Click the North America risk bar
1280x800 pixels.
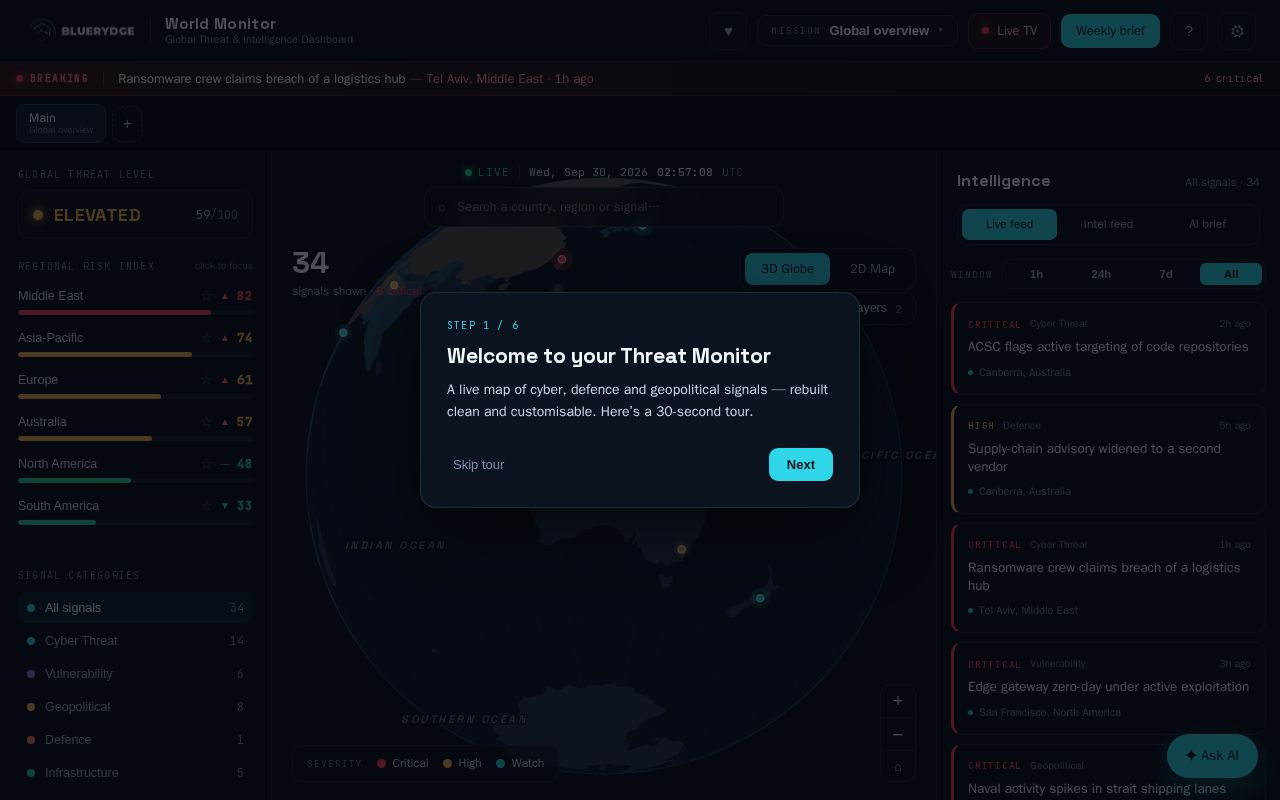click(x=135, y=480)
